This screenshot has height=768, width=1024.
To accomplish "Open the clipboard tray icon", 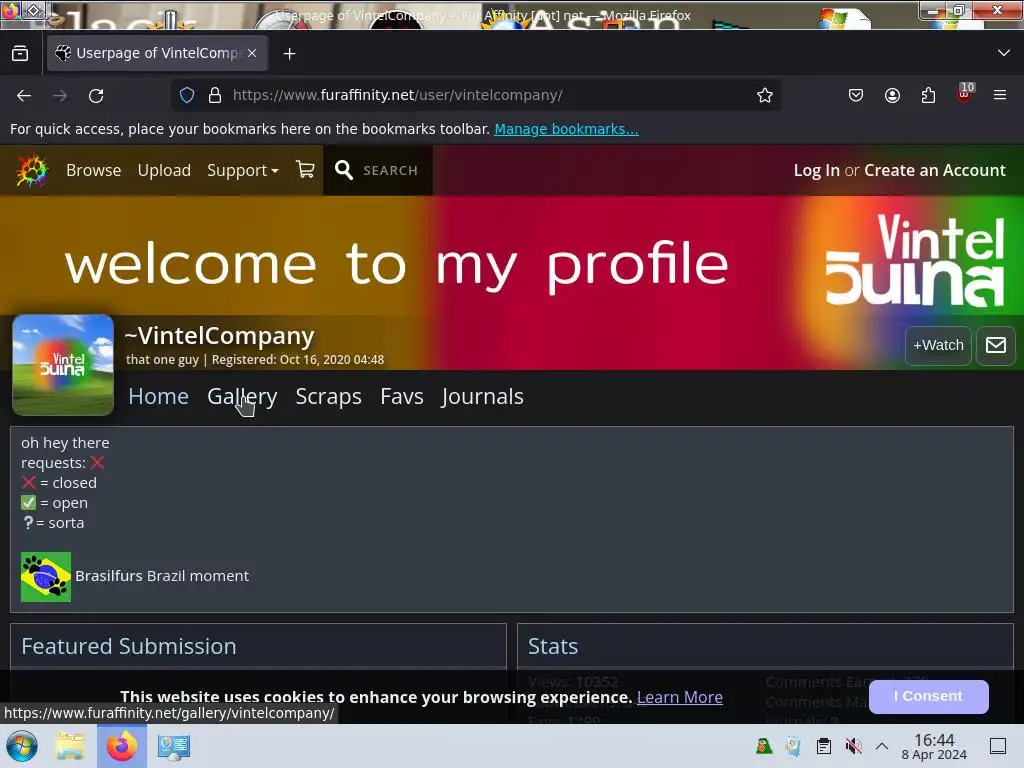I will point(824,746).
